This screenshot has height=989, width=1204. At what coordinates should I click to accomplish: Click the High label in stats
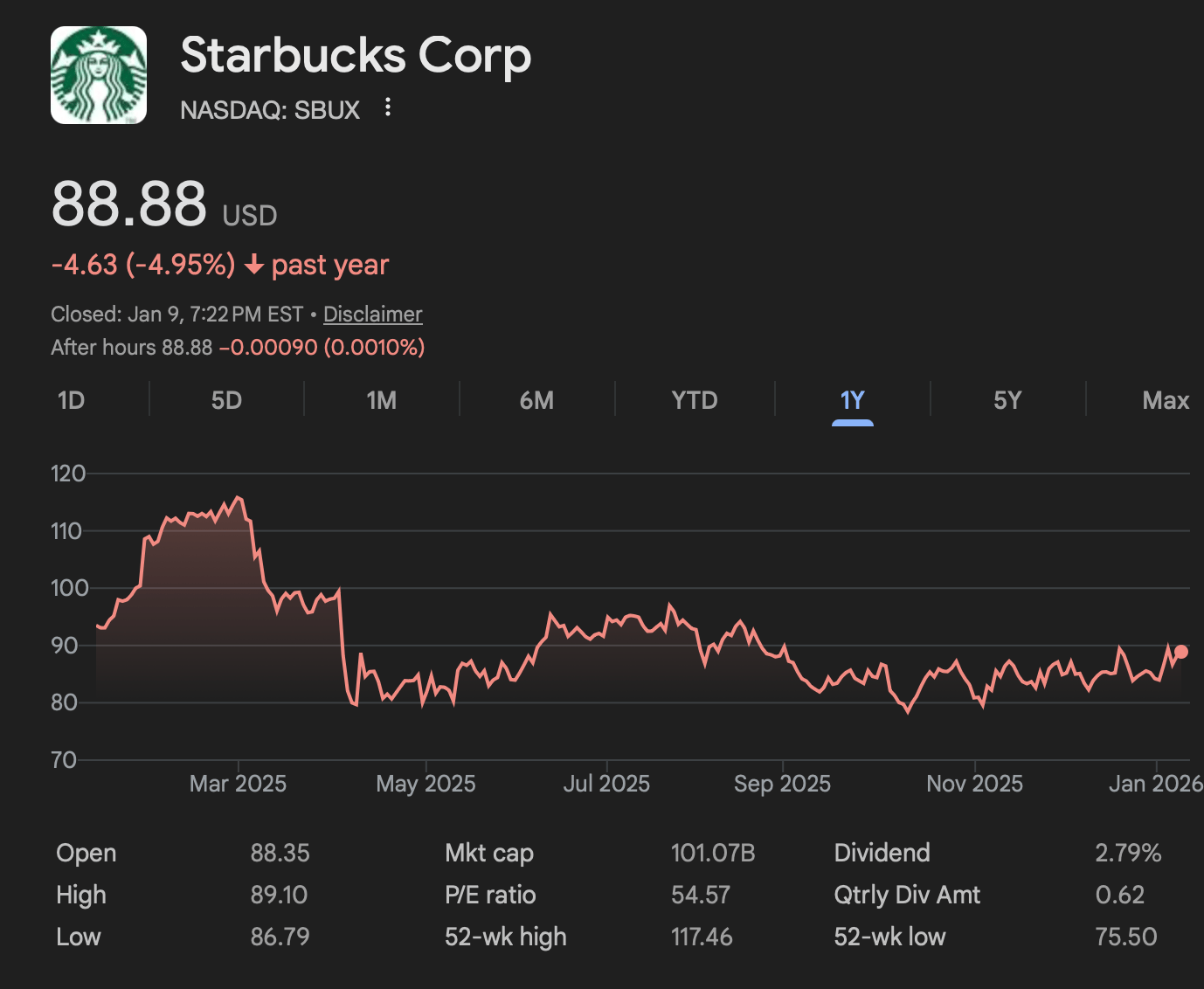point(81,896)
